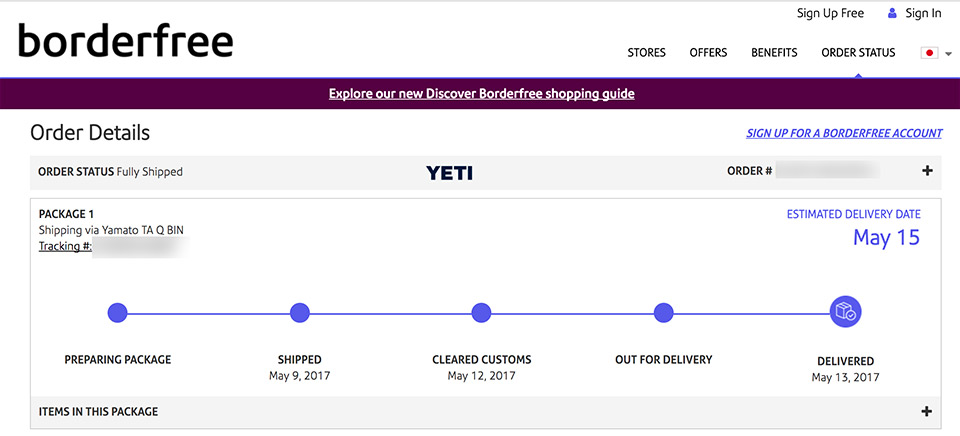
Task: Click the borderfree logo
Action: [x=126, y=42]
